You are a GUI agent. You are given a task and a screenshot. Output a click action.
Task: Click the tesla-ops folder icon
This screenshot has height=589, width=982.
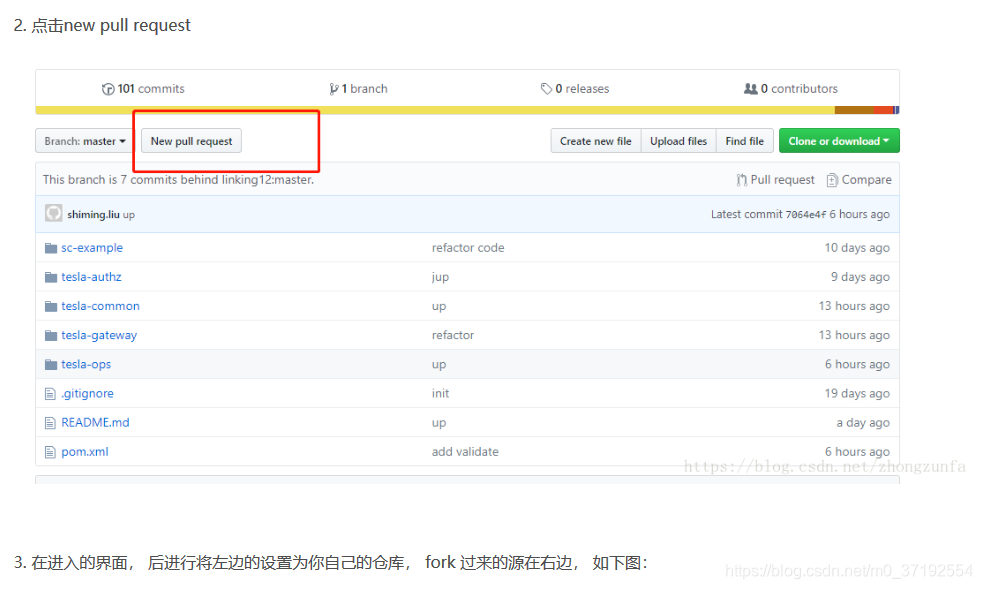pyautogui.click(x=51, y=365)
